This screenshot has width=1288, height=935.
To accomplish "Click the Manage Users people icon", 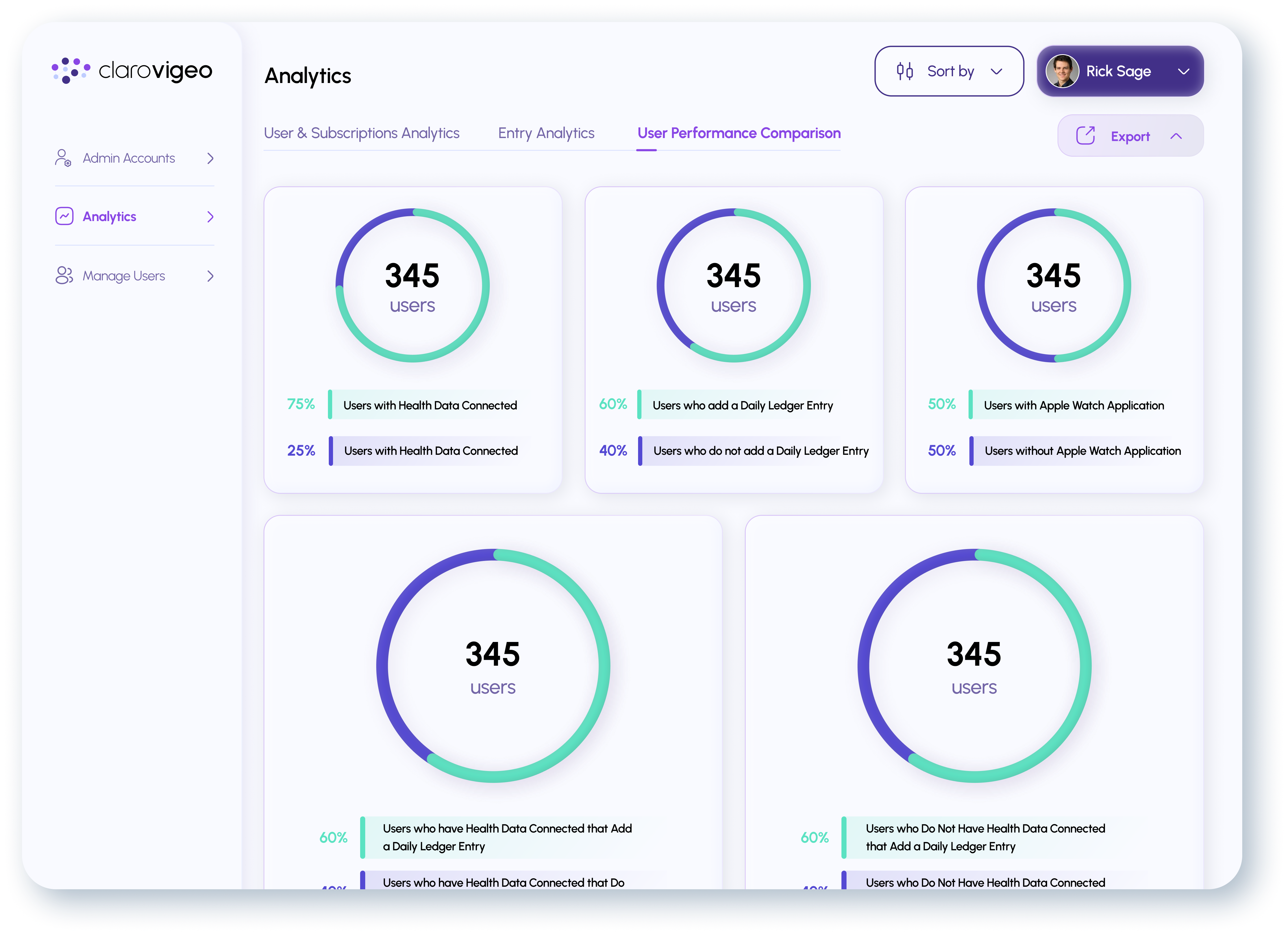I will pos(64,275).
